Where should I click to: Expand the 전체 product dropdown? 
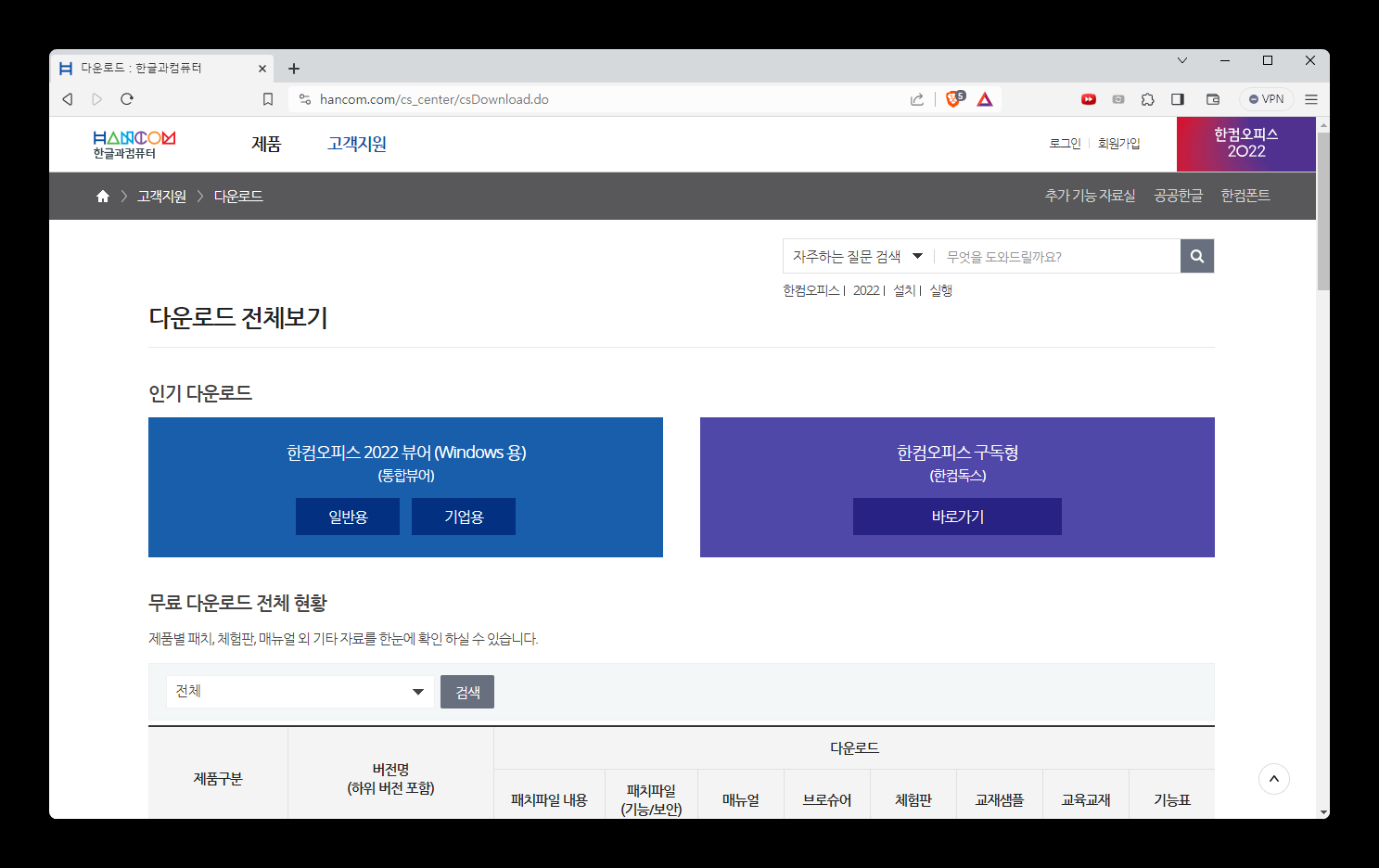[x=300, y=692]
